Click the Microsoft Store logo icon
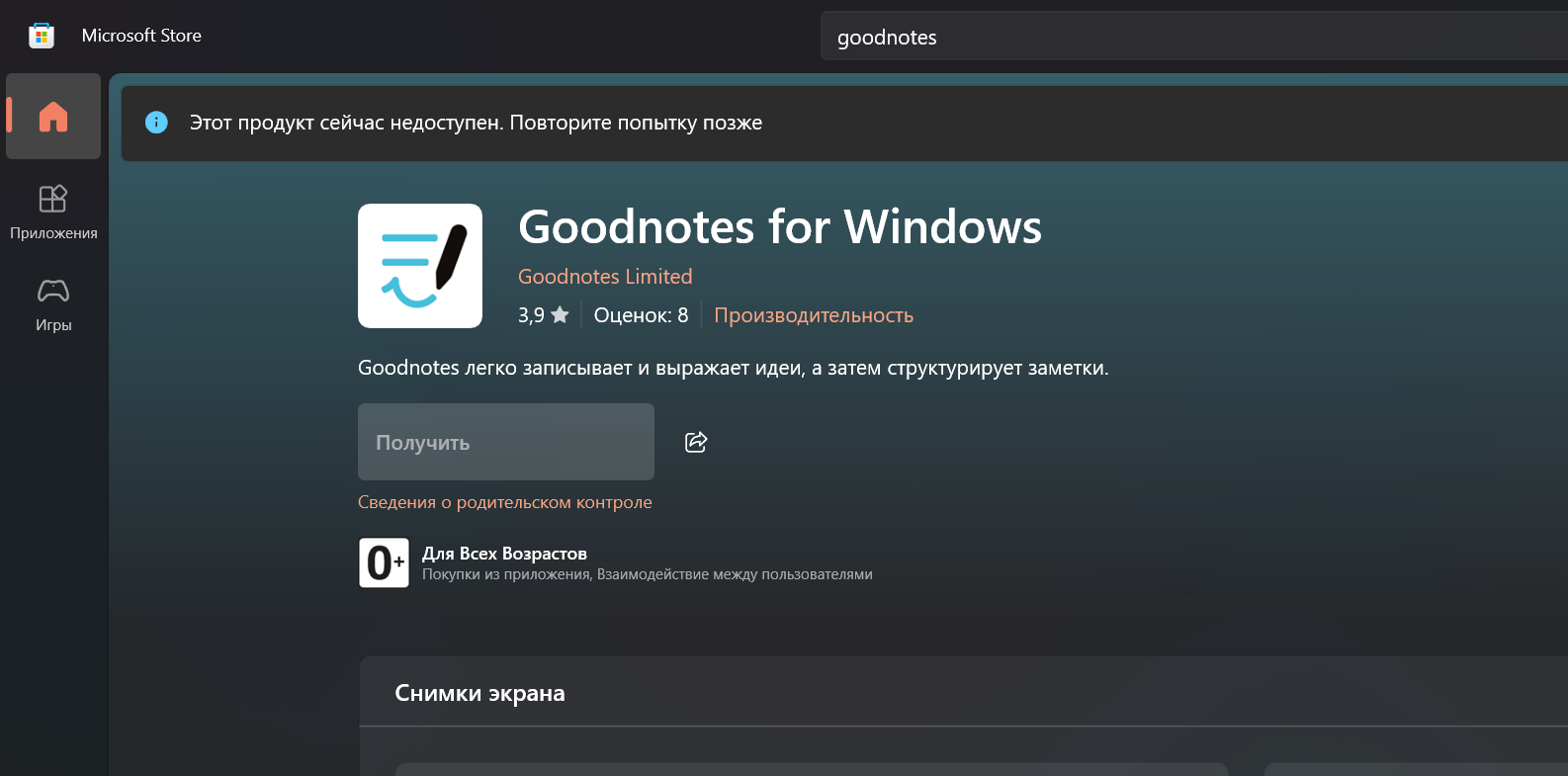This screenshot has height=776, width=1568. pos(42,36)
